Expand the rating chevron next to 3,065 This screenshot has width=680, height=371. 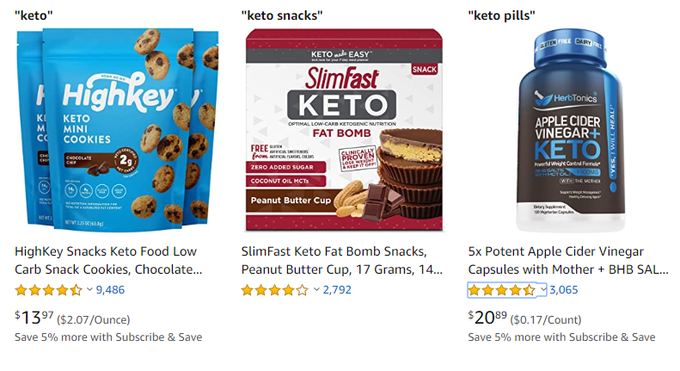[x=543, y=289]
